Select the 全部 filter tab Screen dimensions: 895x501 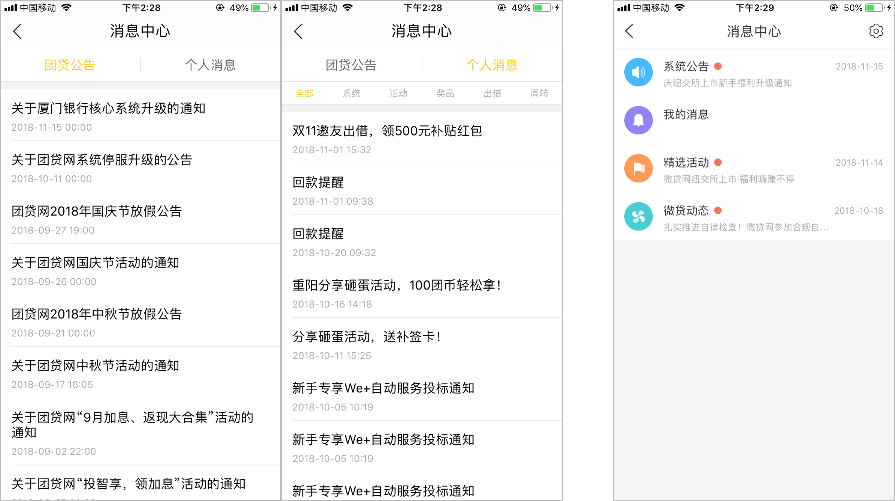(x=305, y=93)
